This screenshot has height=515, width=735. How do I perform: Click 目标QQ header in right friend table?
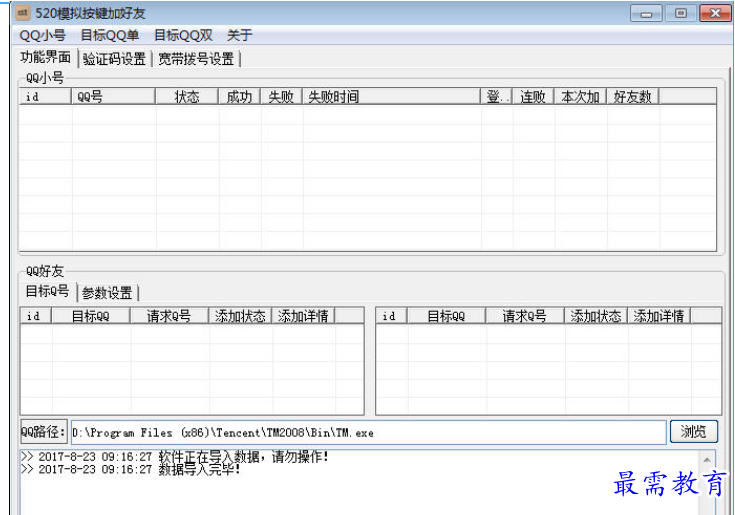446,316
